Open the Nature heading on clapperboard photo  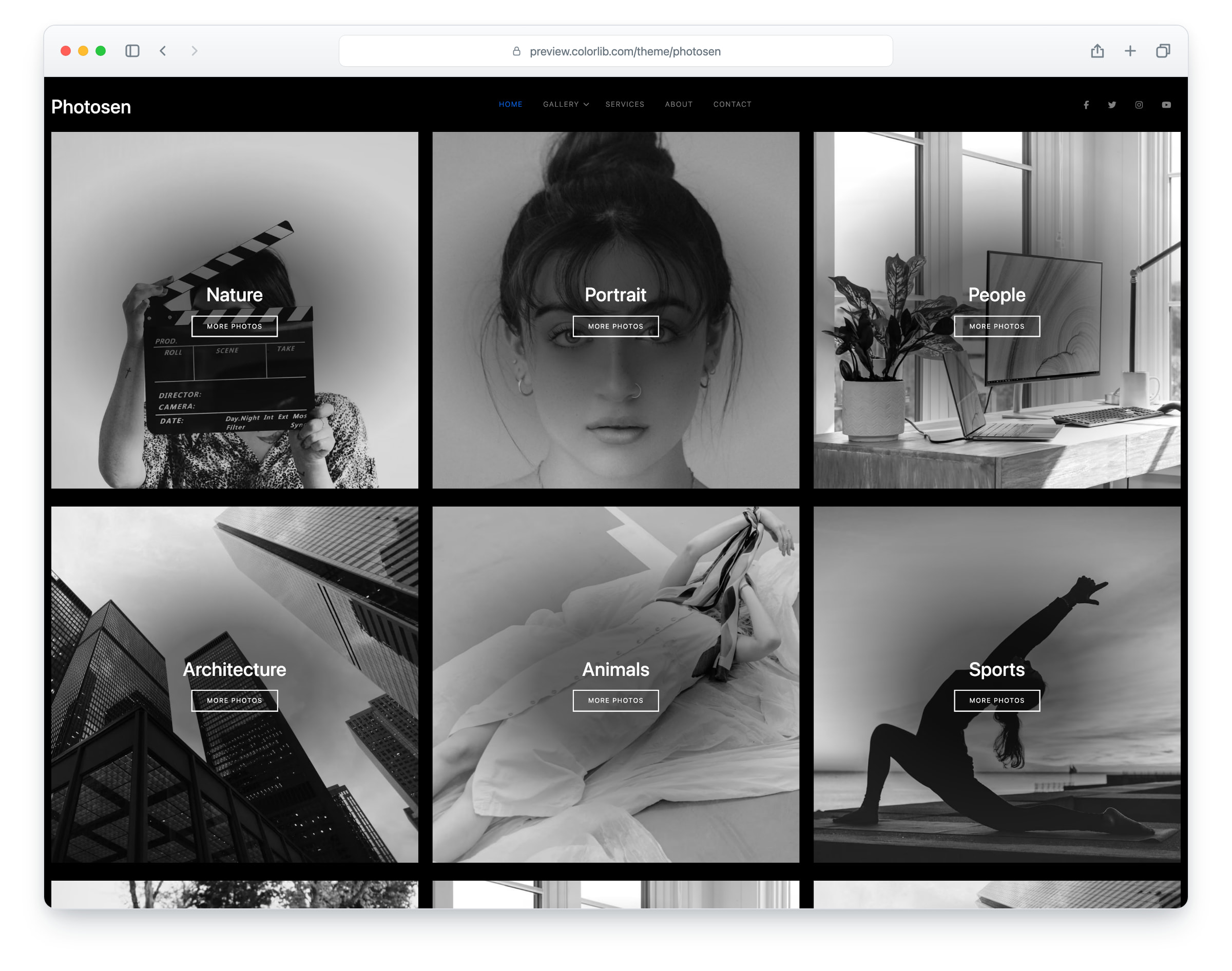point(234,295)
